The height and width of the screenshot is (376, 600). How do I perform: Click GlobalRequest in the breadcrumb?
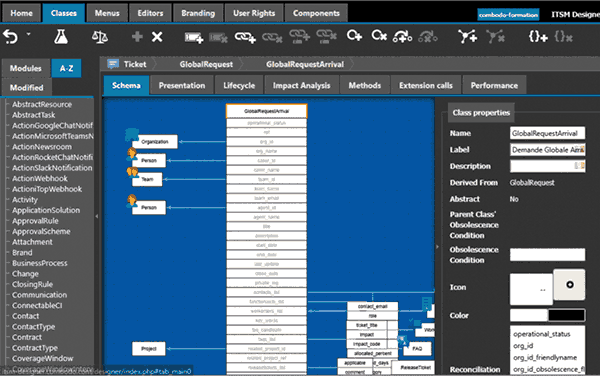(x=206, y=64)
